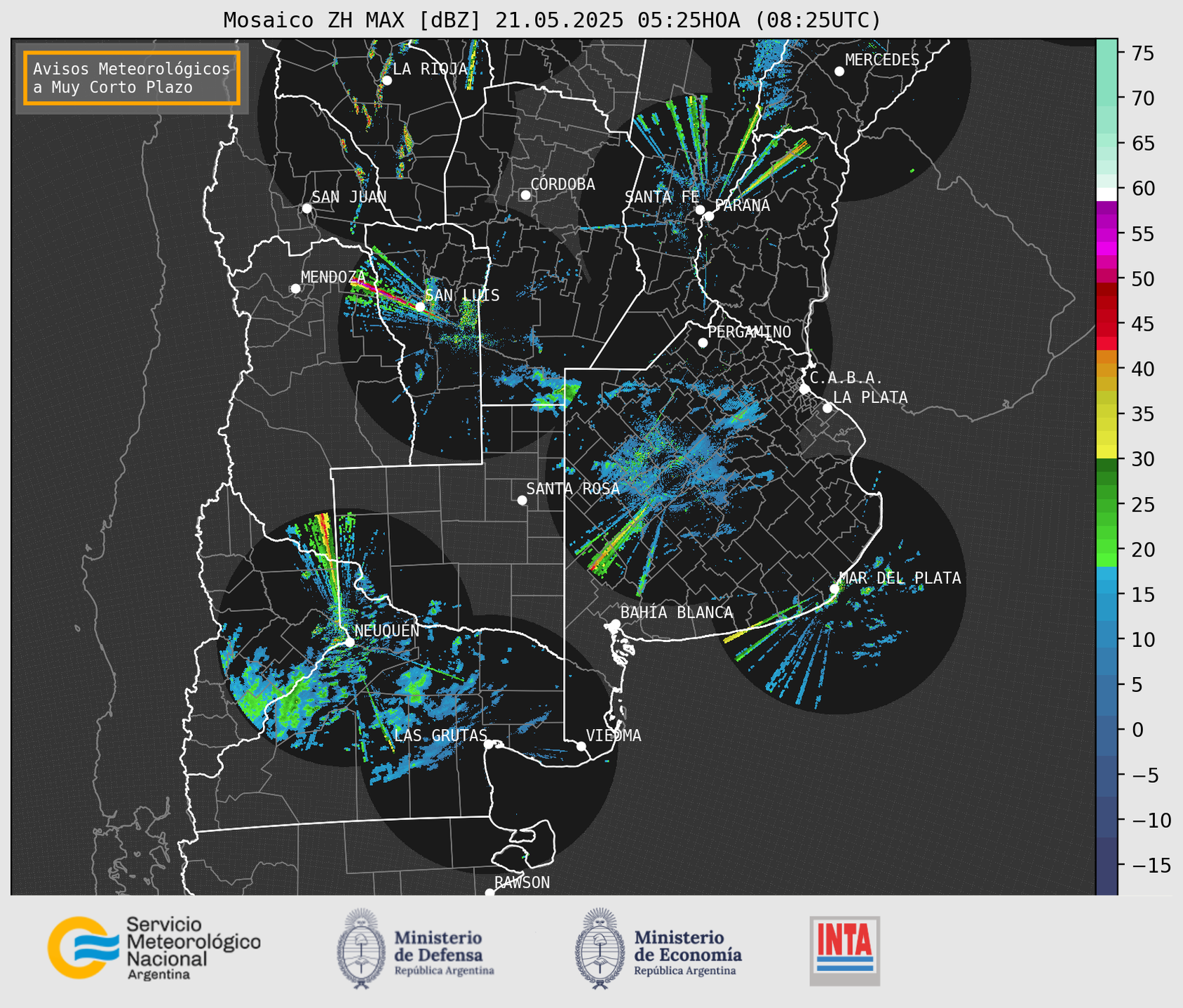Image resolution: width=1183 pixels, height=1008 pixels.
Task: Click the VIEDMA label text
Action: [x=614, y=735]
